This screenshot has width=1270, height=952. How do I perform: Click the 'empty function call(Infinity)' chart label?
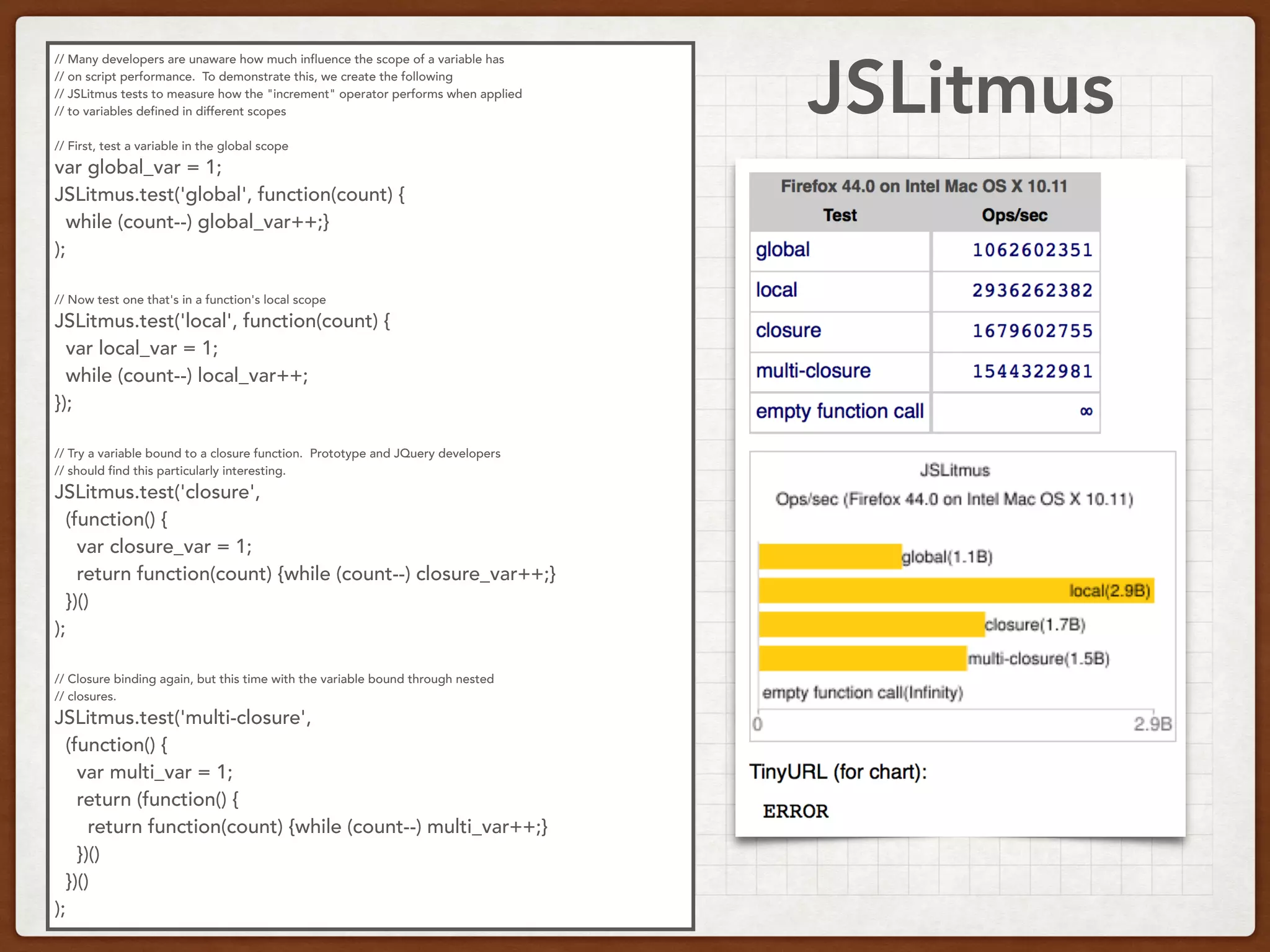863,692
